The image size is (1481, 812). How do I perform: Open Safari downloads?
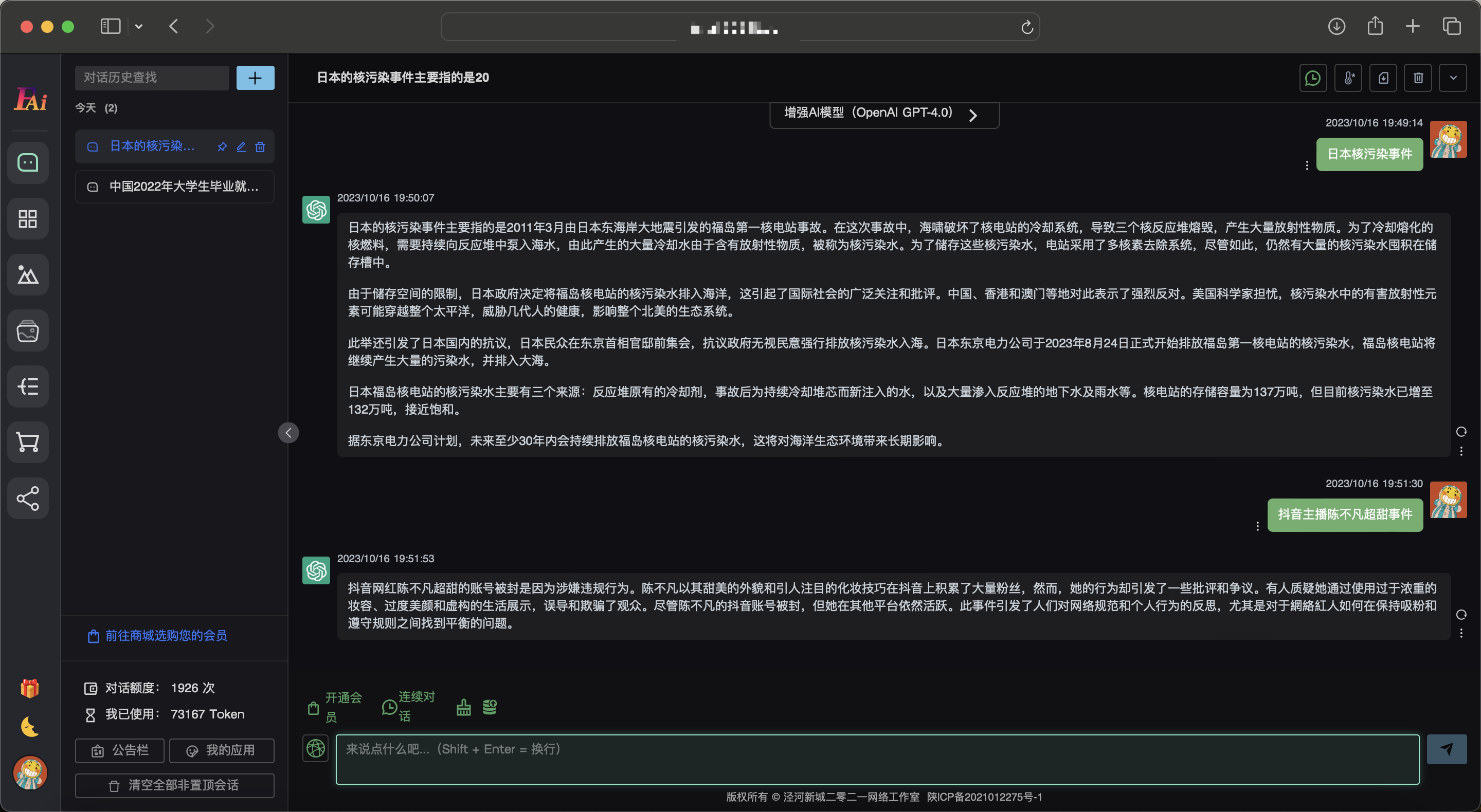(1336, 26)
